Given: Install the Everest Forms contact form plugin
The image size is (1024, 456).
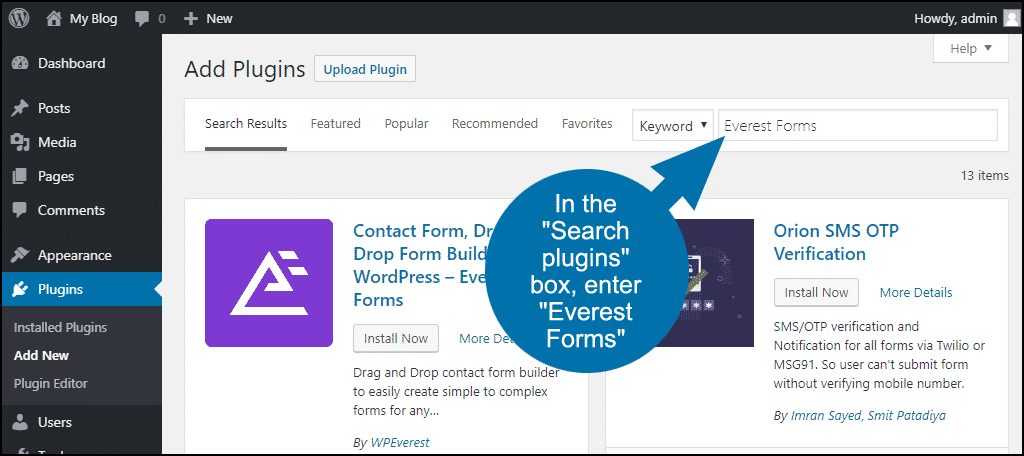Looking at the screenshot, I should [x=396, y=338].
